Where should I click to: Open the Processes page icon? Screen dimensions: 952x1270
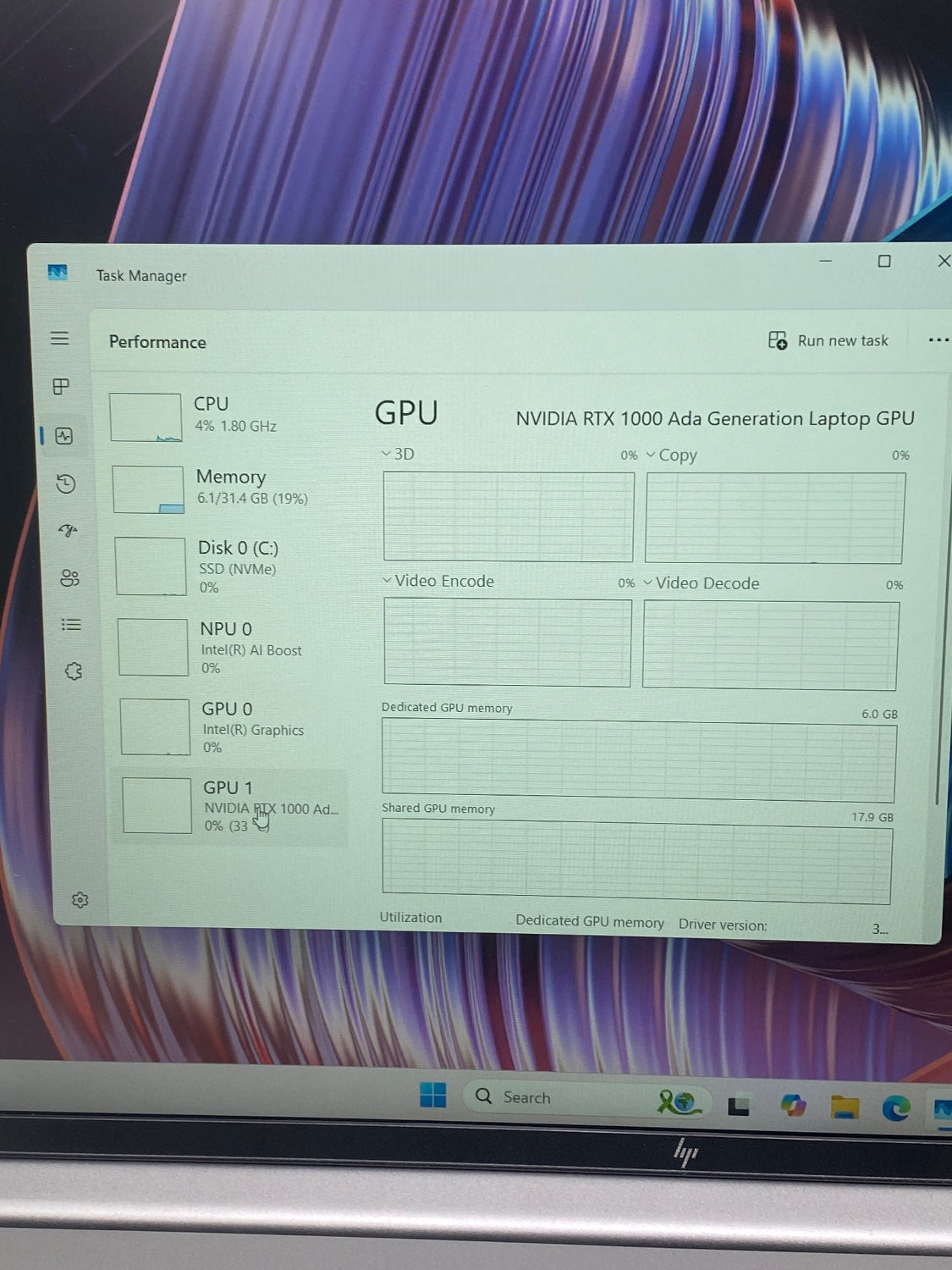click(x=61, y=387)
